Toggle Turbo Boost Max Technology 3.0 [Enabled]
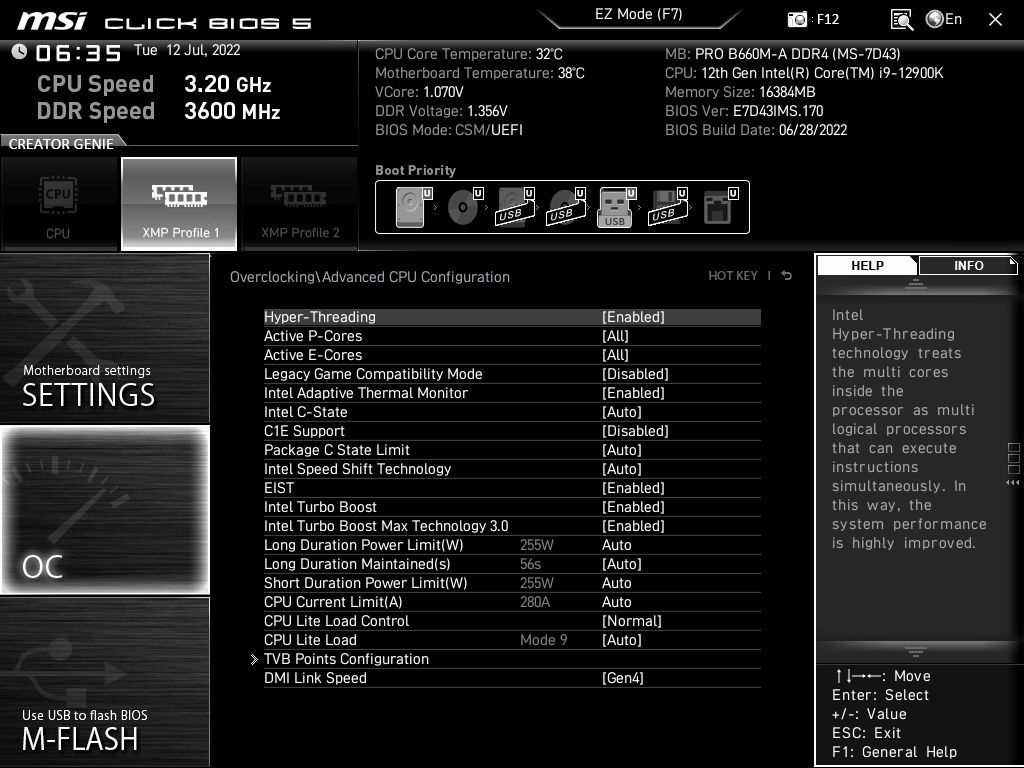The image size is (1024, 768). click(633, 525)
